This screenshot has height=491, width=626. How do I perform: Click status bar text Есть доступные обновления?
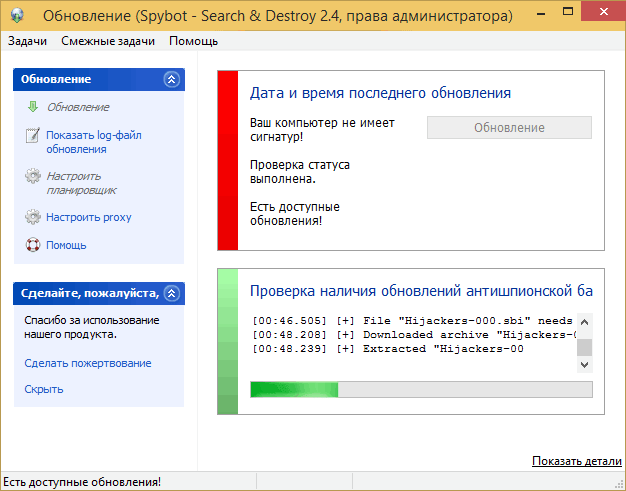coord(82,482)
